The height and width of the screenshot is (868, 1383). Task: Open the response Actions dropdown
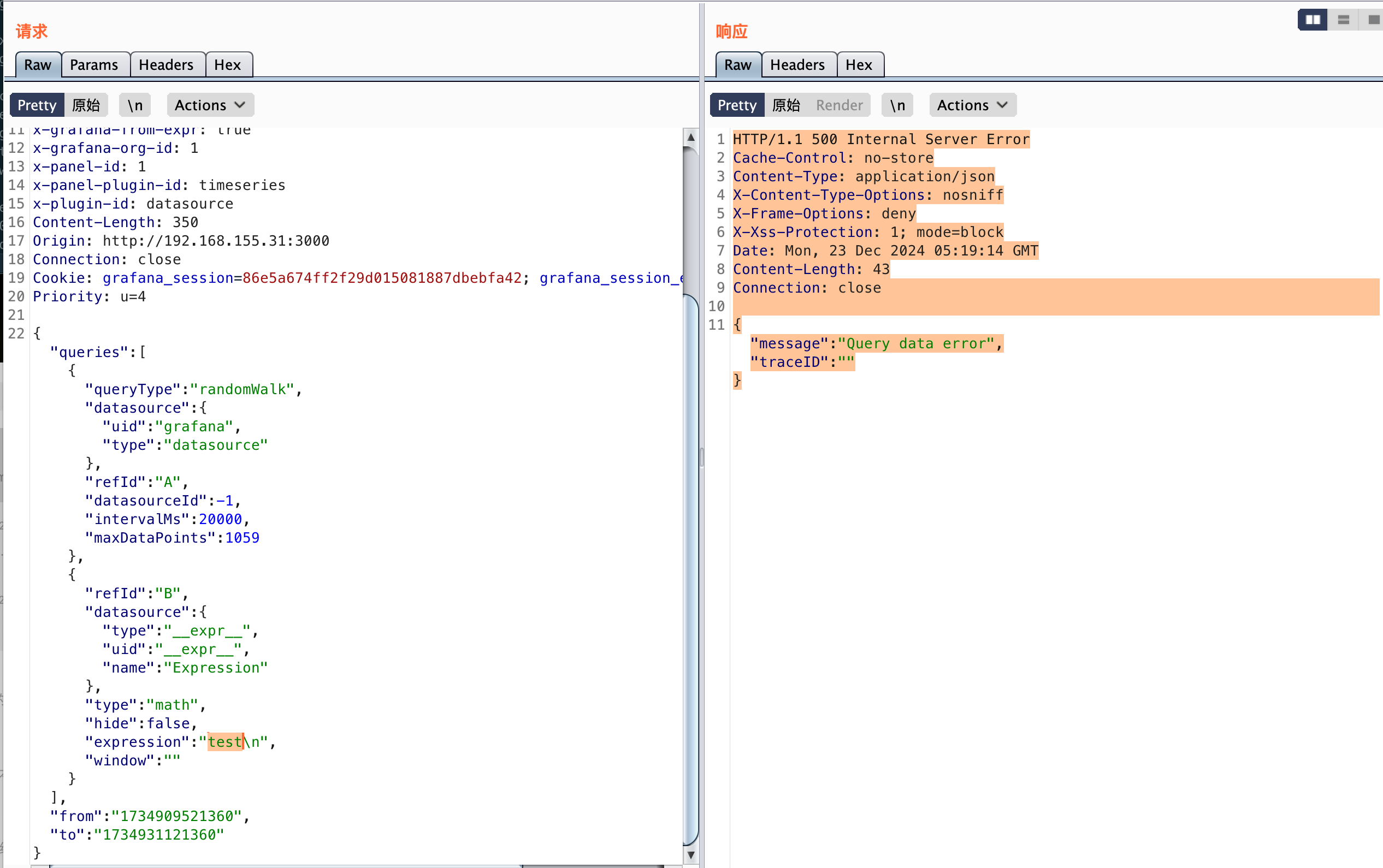tap(972, 105)
